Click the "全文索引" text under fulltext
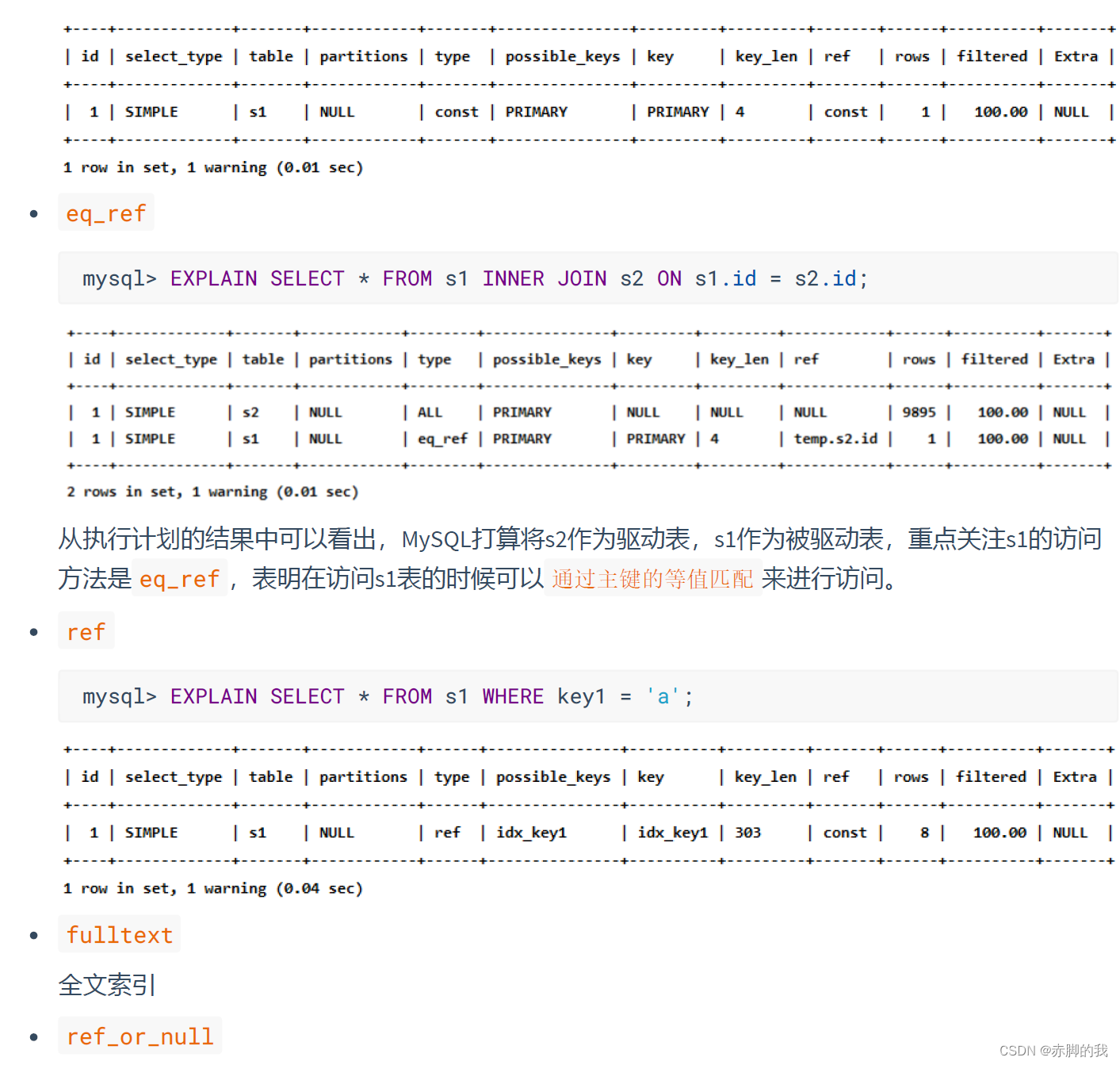 107,985
